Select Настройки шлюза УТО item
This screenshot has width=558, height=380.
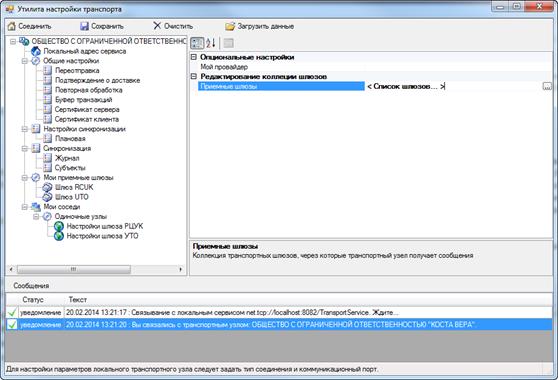102,236
